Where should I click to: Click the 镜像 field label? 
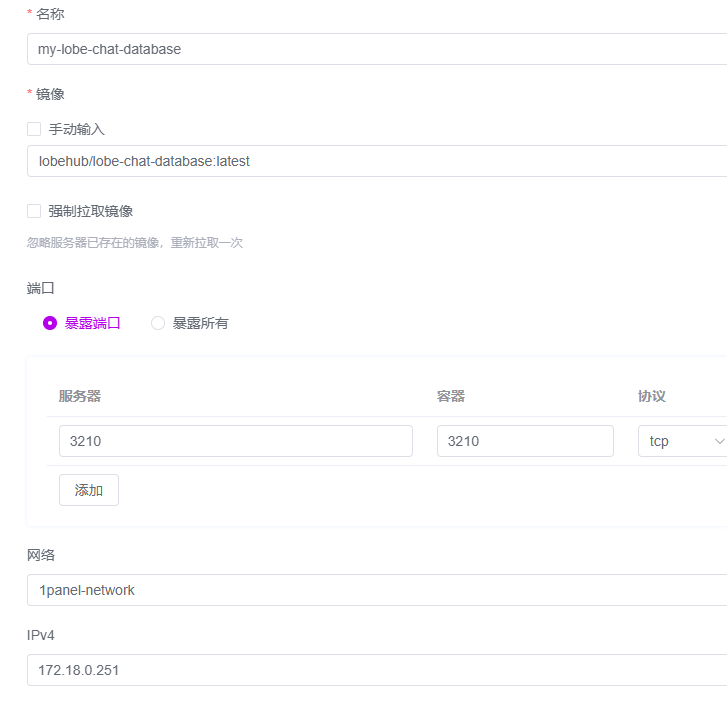pyautogui.click(x=50, y=94)
